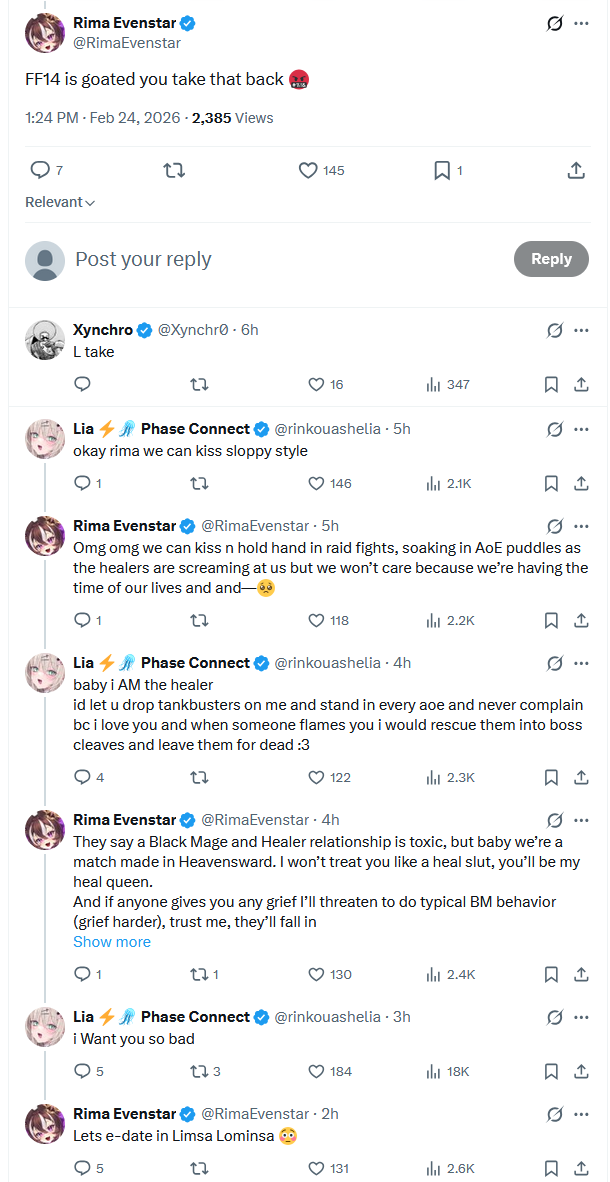View analytics for Xynchro's reply (347 views)
The image size is (610, 1182).
click(434, 384)
